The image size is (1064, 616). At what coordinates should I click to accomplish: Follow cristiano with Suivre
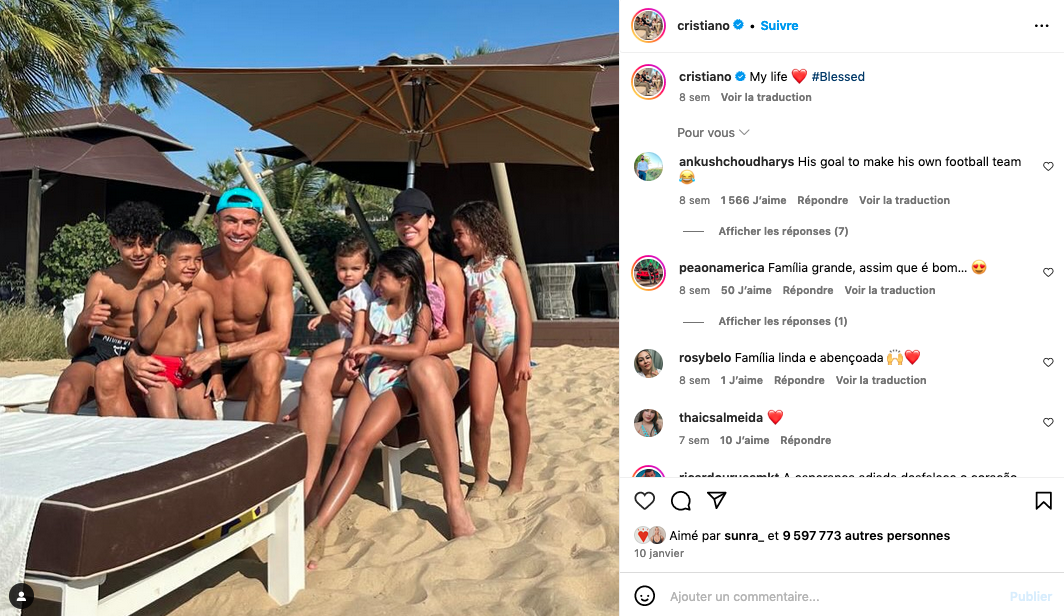coord(779,26)
